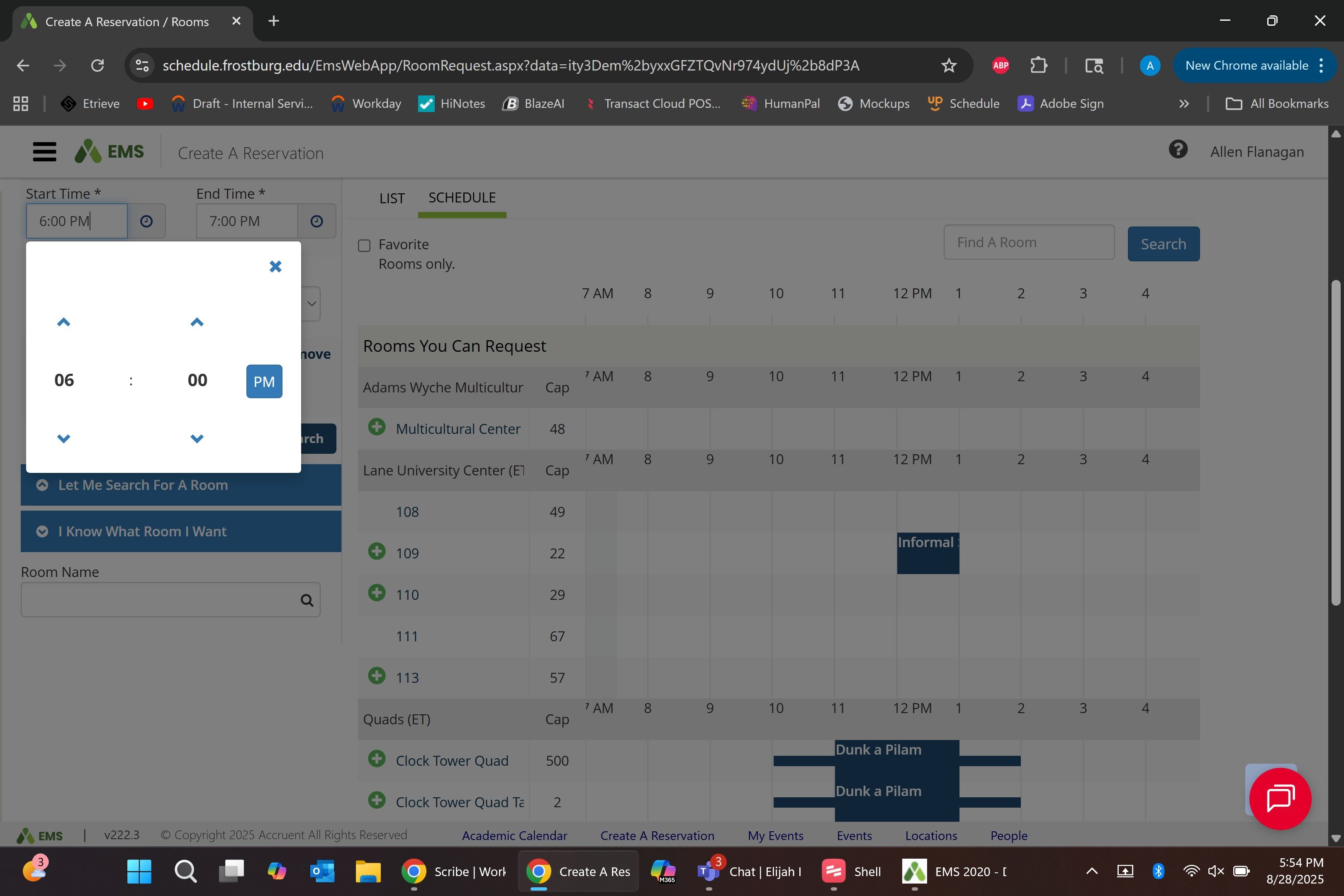This screenshot has width=1344, height=896.
Task: Add room 109 with plus icon
Action: pyautogui.click(x=377, y=551)
